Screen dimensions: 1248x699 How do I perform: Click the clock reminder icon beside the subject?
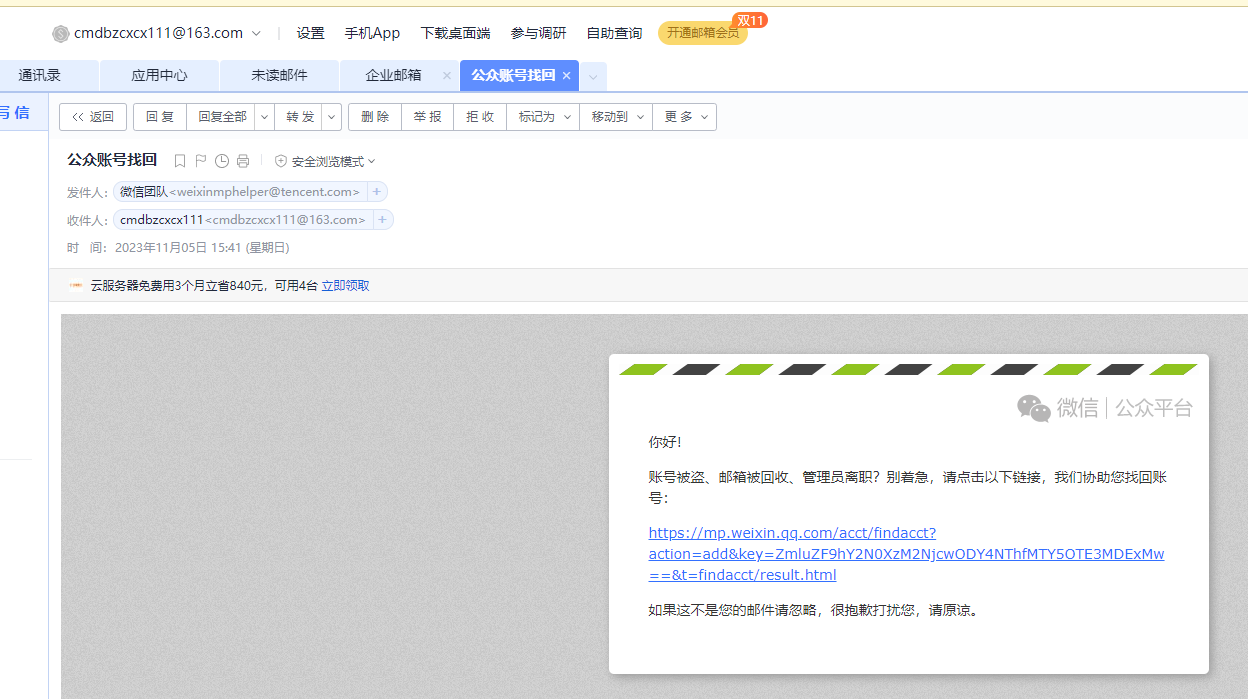tap(222, 161)
